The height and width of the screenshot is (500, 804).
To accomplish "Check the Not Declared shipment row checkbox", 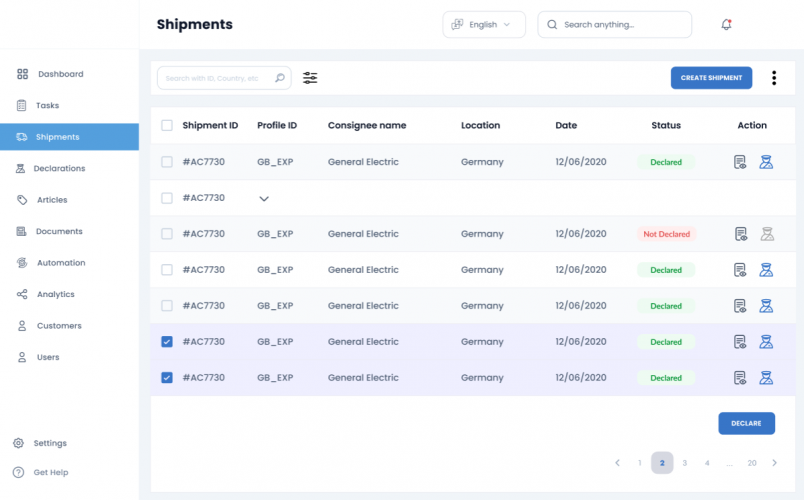I will pyautogui.click(x=167, y=234).
